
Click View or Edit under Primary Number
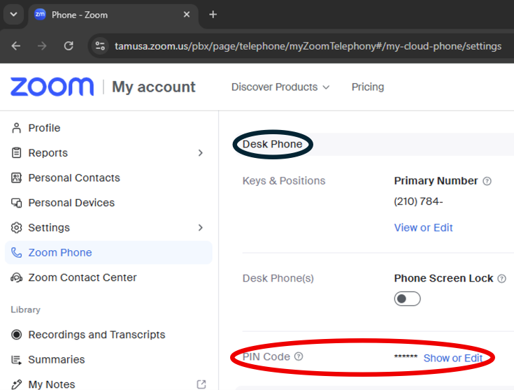tap(423, 228)
